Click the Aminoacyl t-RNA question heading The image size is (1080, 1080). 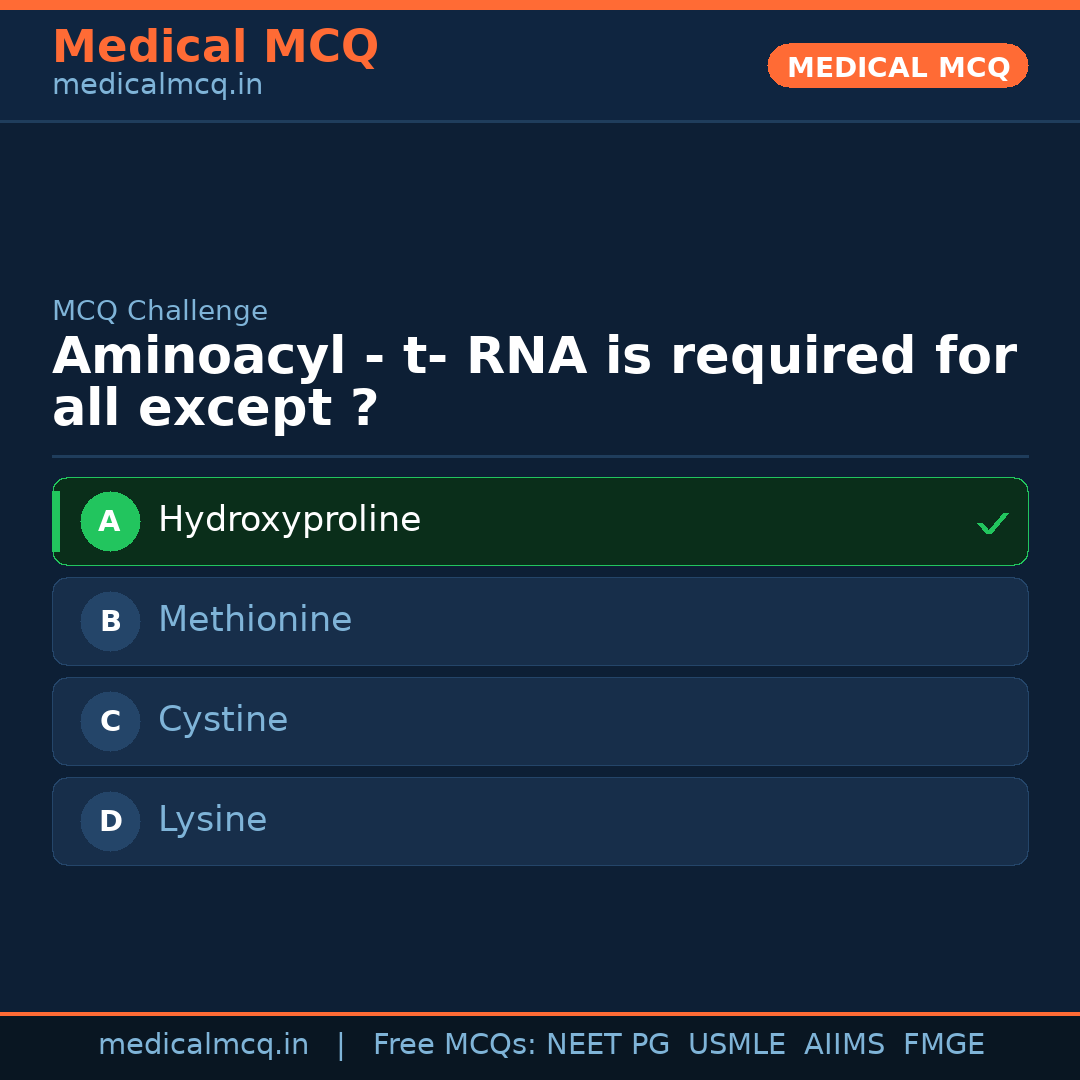[534, 383]
